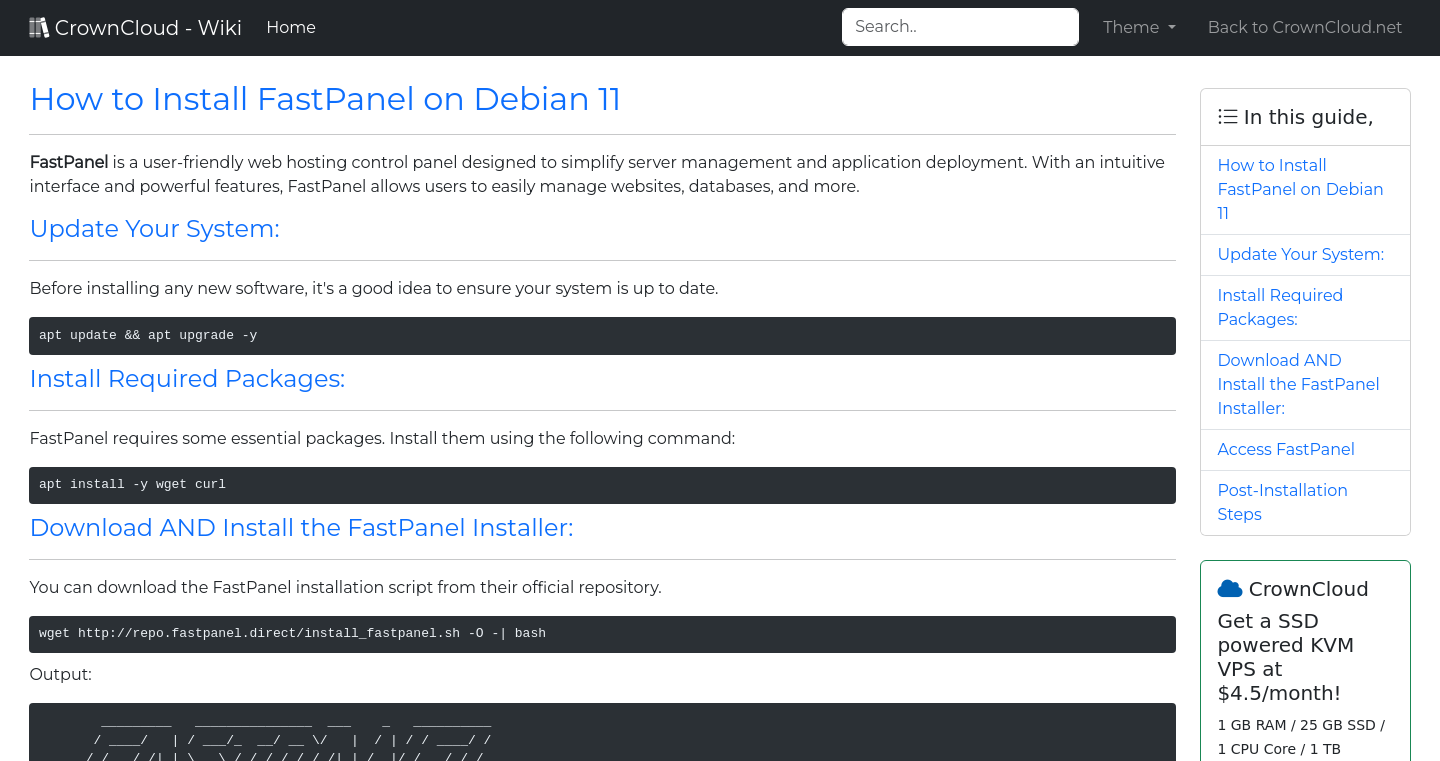This screenshot has width=1440, height=761.
Task: Click the list icon beside 'In this guide'
Action: coord(1227,116)
